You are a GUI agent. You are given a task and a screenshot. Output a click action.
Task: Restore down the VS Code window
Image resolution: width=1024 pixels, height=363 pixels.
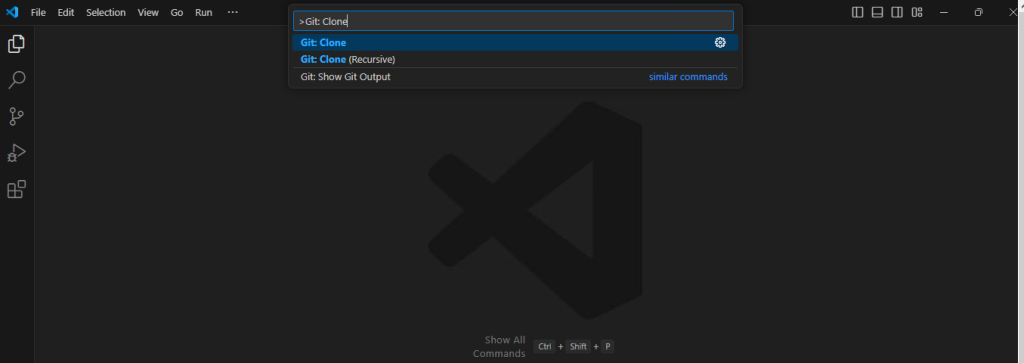point(978,12)
